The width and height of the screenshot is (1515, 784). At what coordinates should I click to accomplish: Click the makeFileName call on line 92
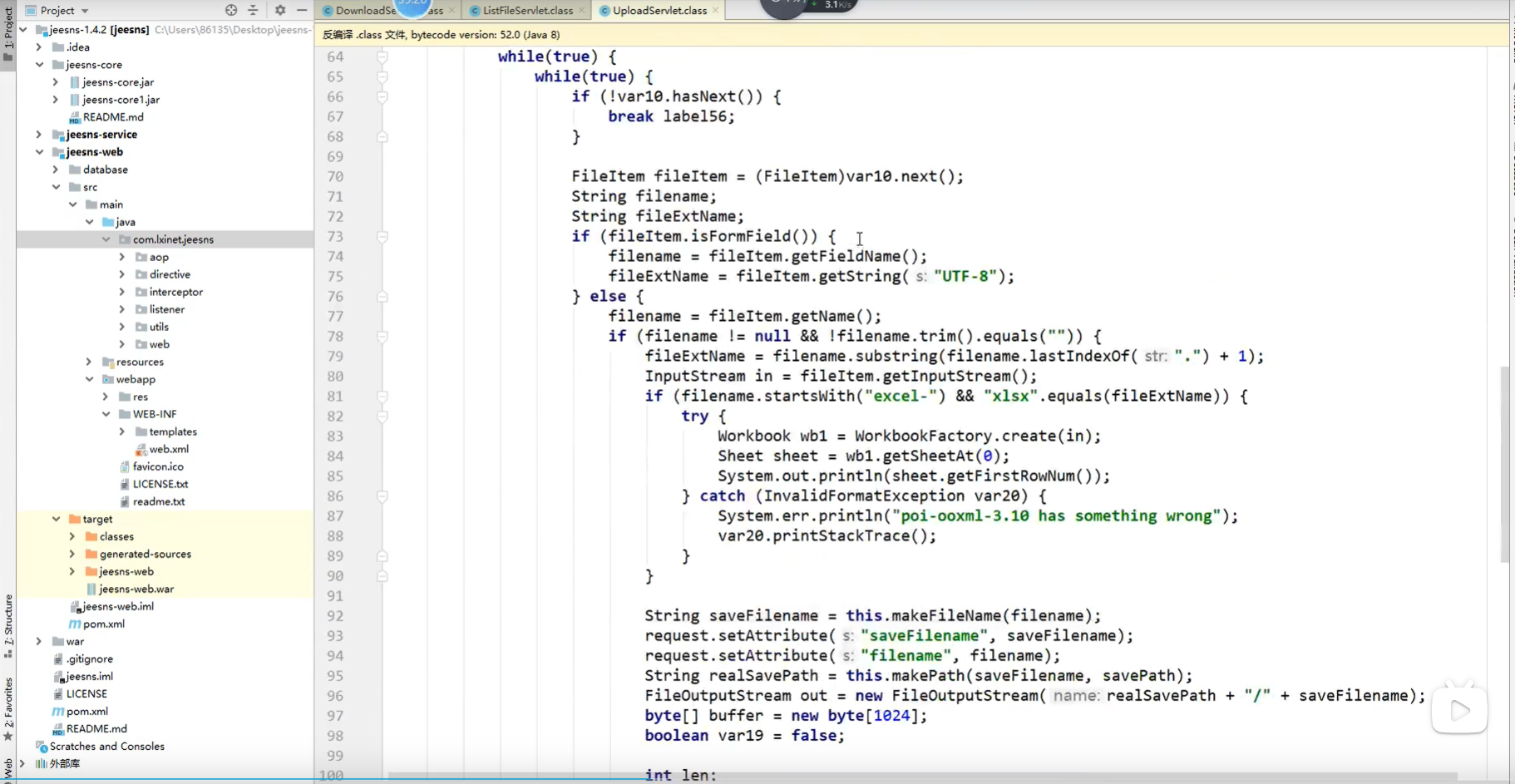pyautogui.click(x=946, y=615)
